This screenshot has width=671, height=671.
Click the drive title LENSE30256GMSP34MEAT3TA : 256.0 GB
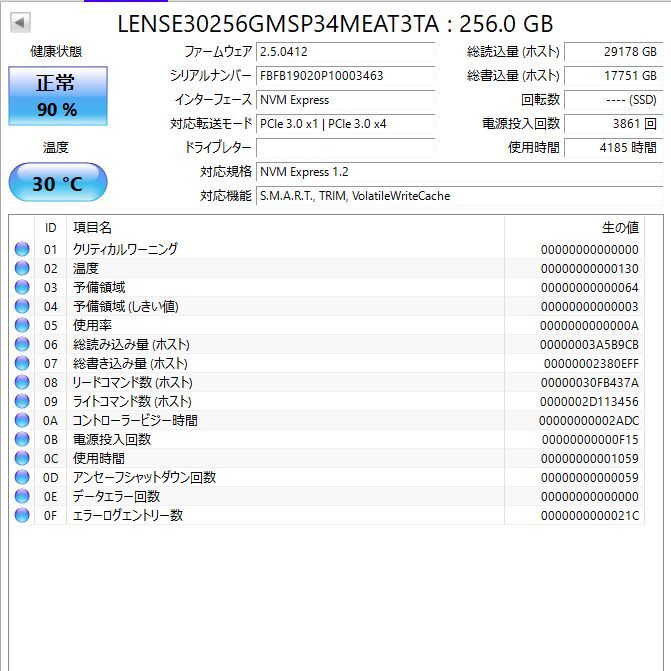point(335,24)
